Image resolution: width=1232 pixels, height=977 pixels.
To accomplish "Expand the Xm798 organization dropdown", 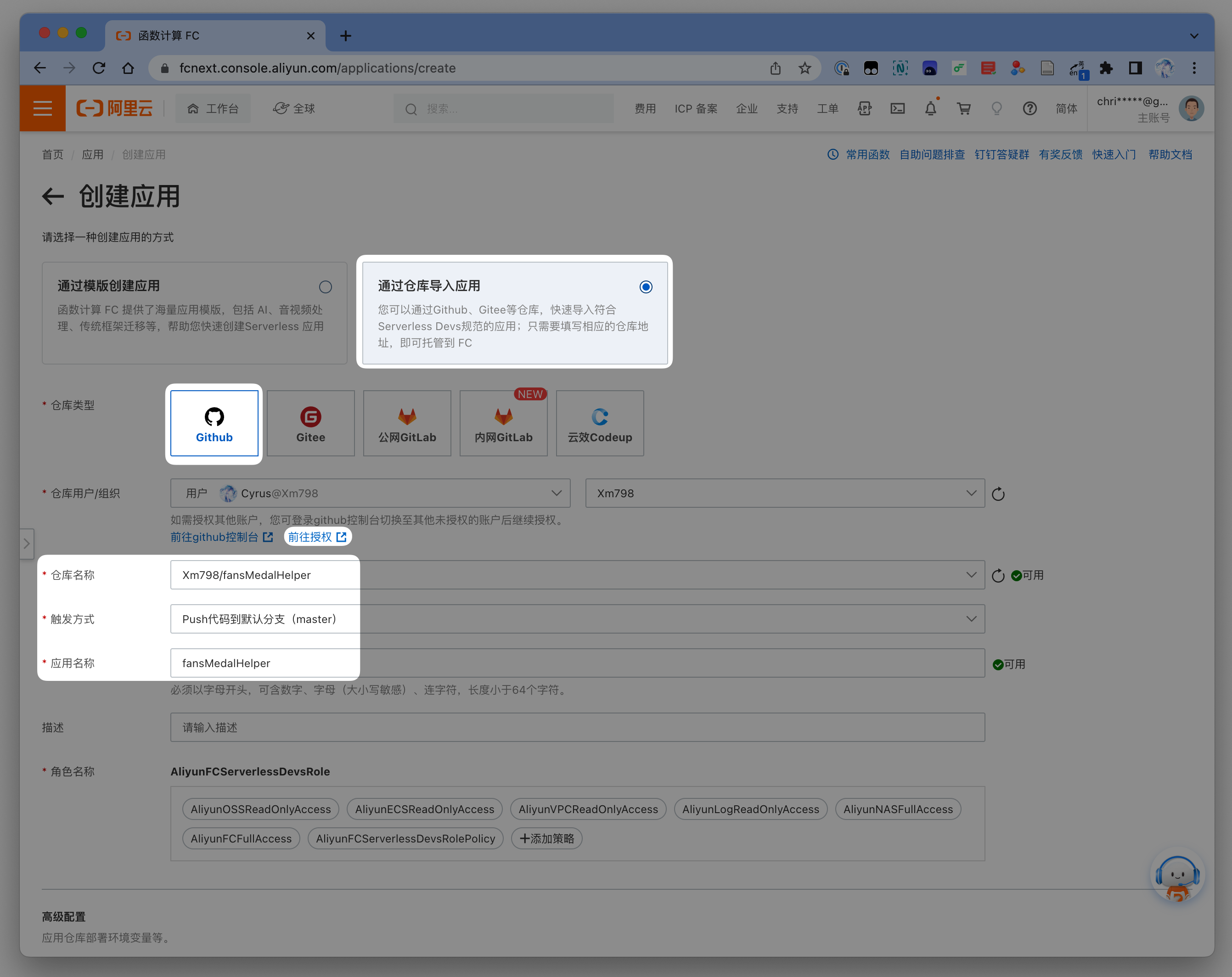I will pos(785,493).
